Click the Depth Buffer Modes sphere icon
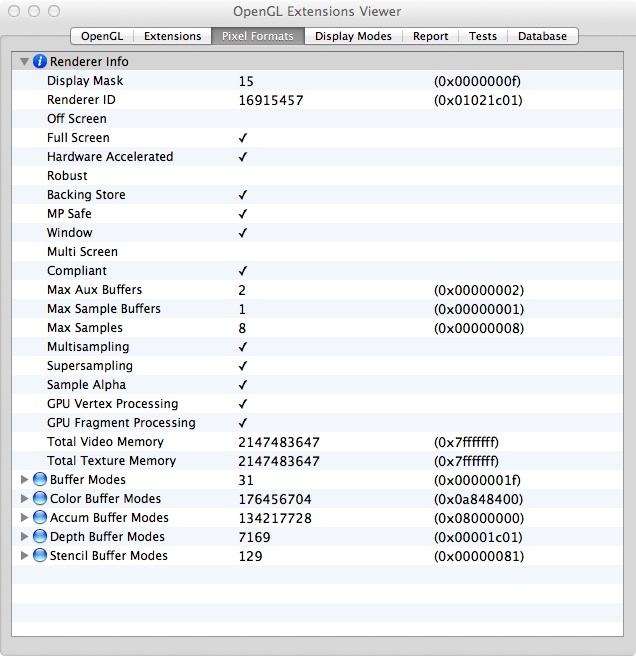This screenshot has height=656, width=636. [40, 536]
